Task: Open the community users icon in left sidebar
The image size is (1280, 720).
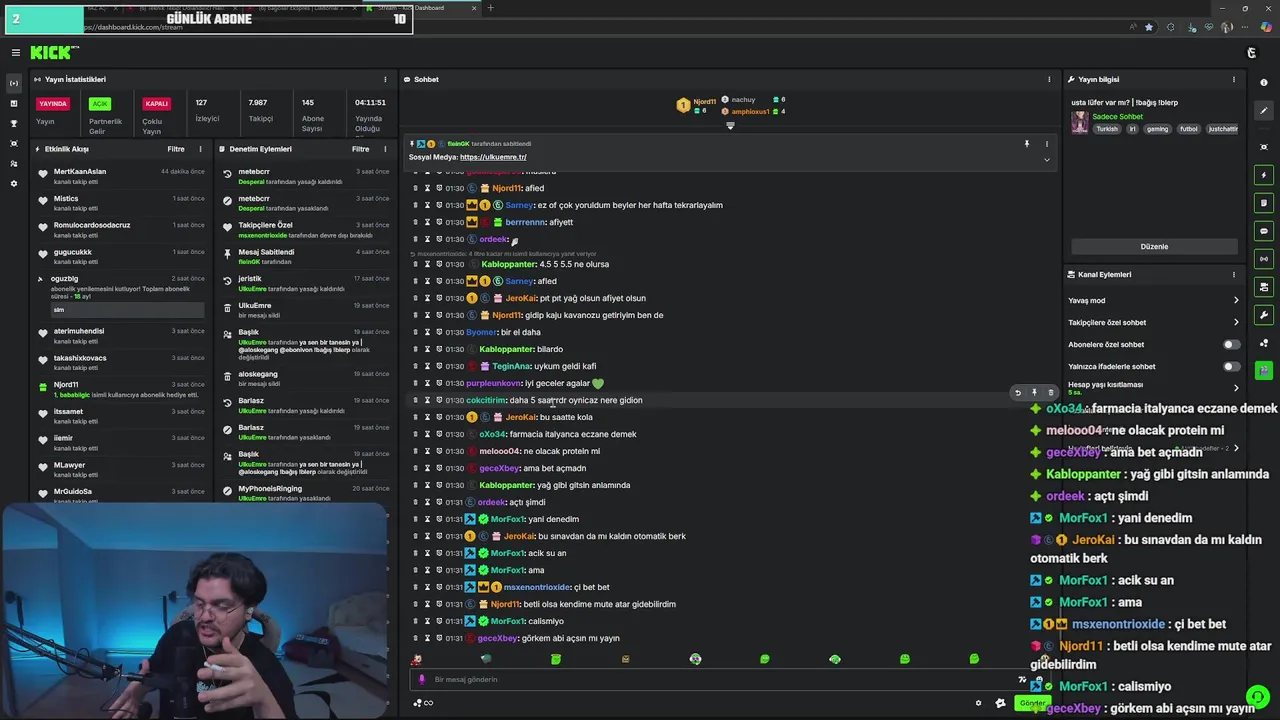Action: pos(14,163)
